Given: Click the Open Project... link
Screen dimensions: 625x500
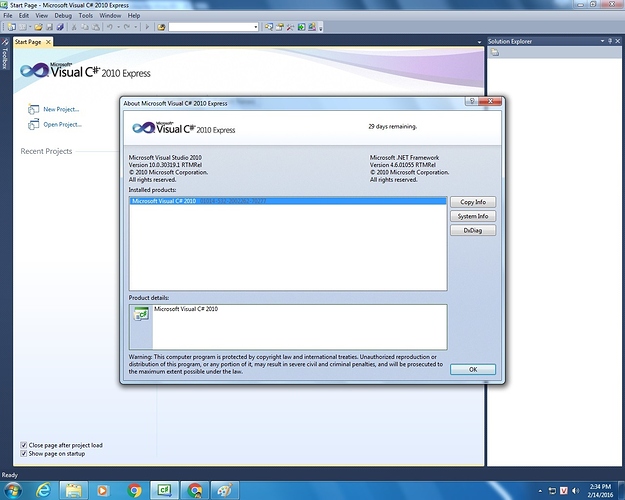Looking at the screenshot, I should coord(63,124).
